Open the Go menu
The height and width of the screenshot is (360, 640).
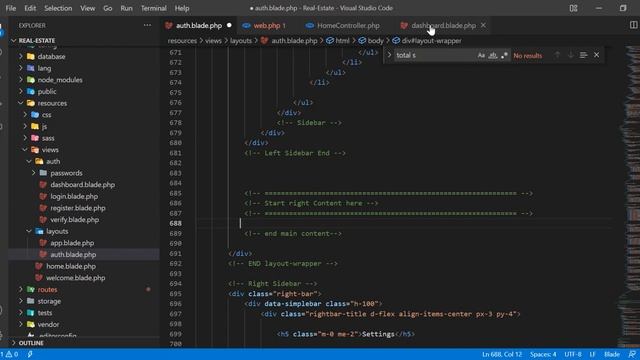107,8
